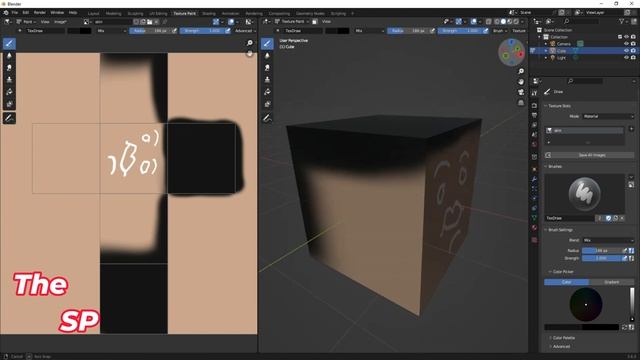Open the Render properties tab
640x360 pixels.
(x=534, y=106)
